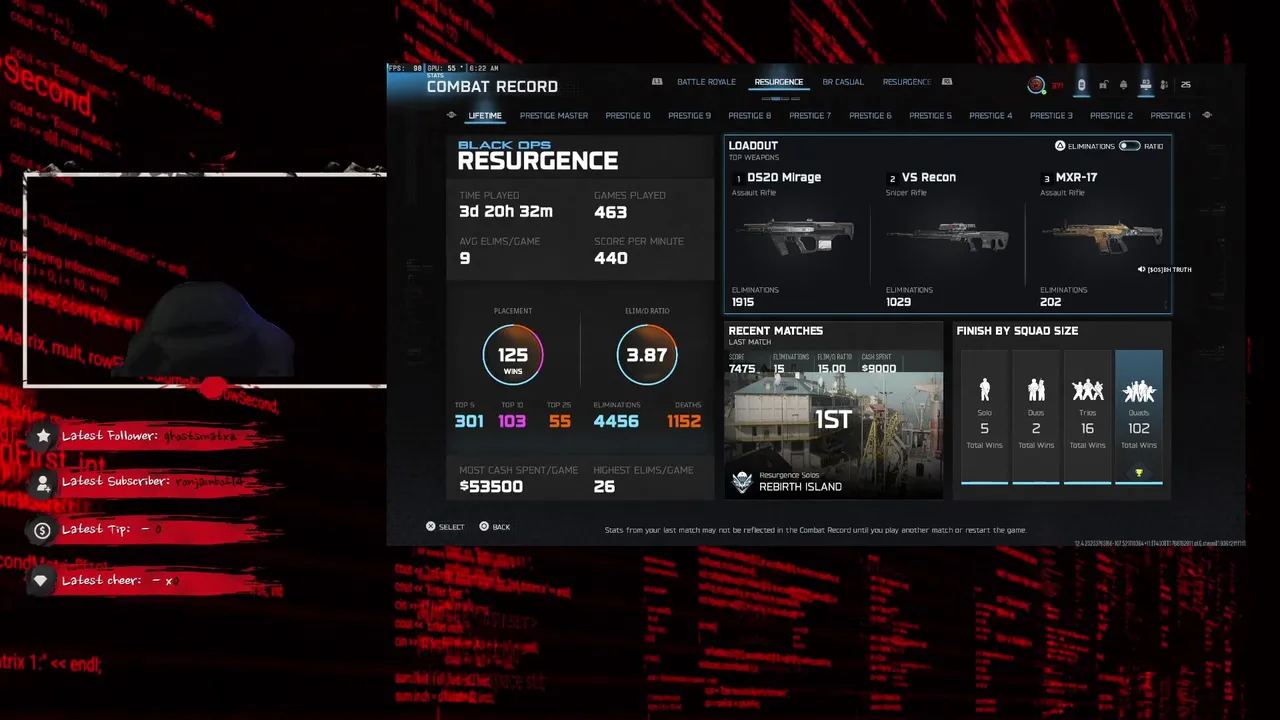Viewport: 1280px width, 720px height.
Task: Click the VS Recon sniper rifle image
Action: pos(947,239)
